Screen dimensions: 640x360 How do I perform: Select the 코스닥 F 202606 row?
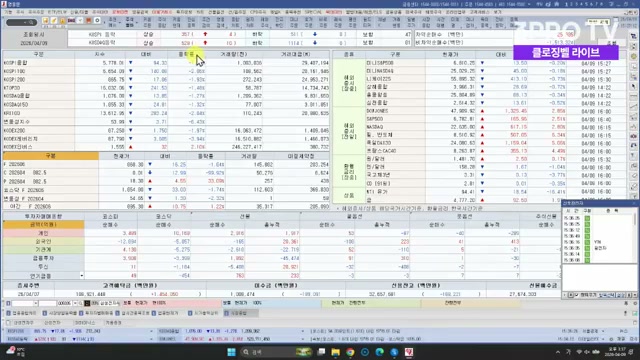(x=166, y=189)
